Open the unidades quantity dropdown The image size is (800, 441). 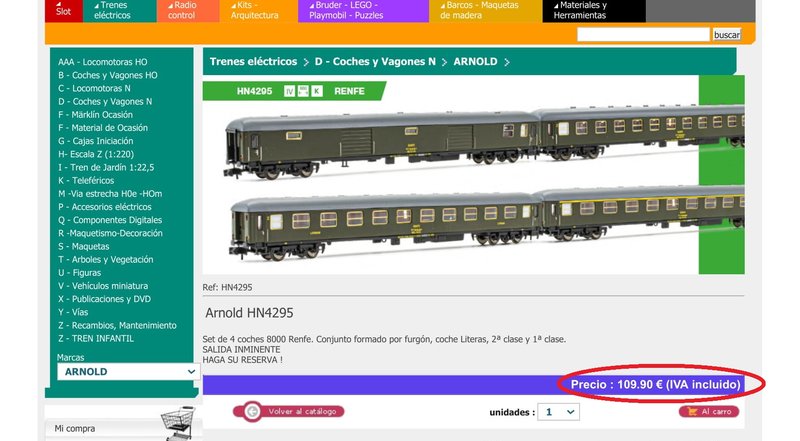[x=559, y=412]
